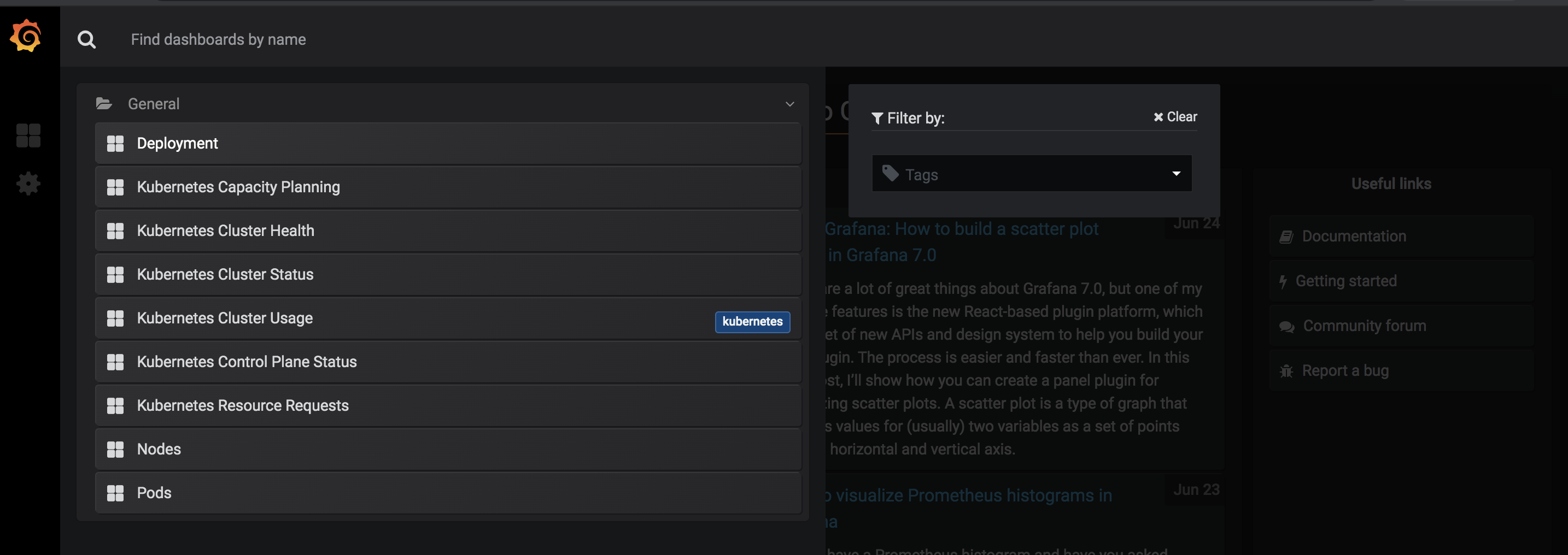Click the Getting started bolt icon
Viewport: 1568px width, 555px height.
[x=1283, y=281]
